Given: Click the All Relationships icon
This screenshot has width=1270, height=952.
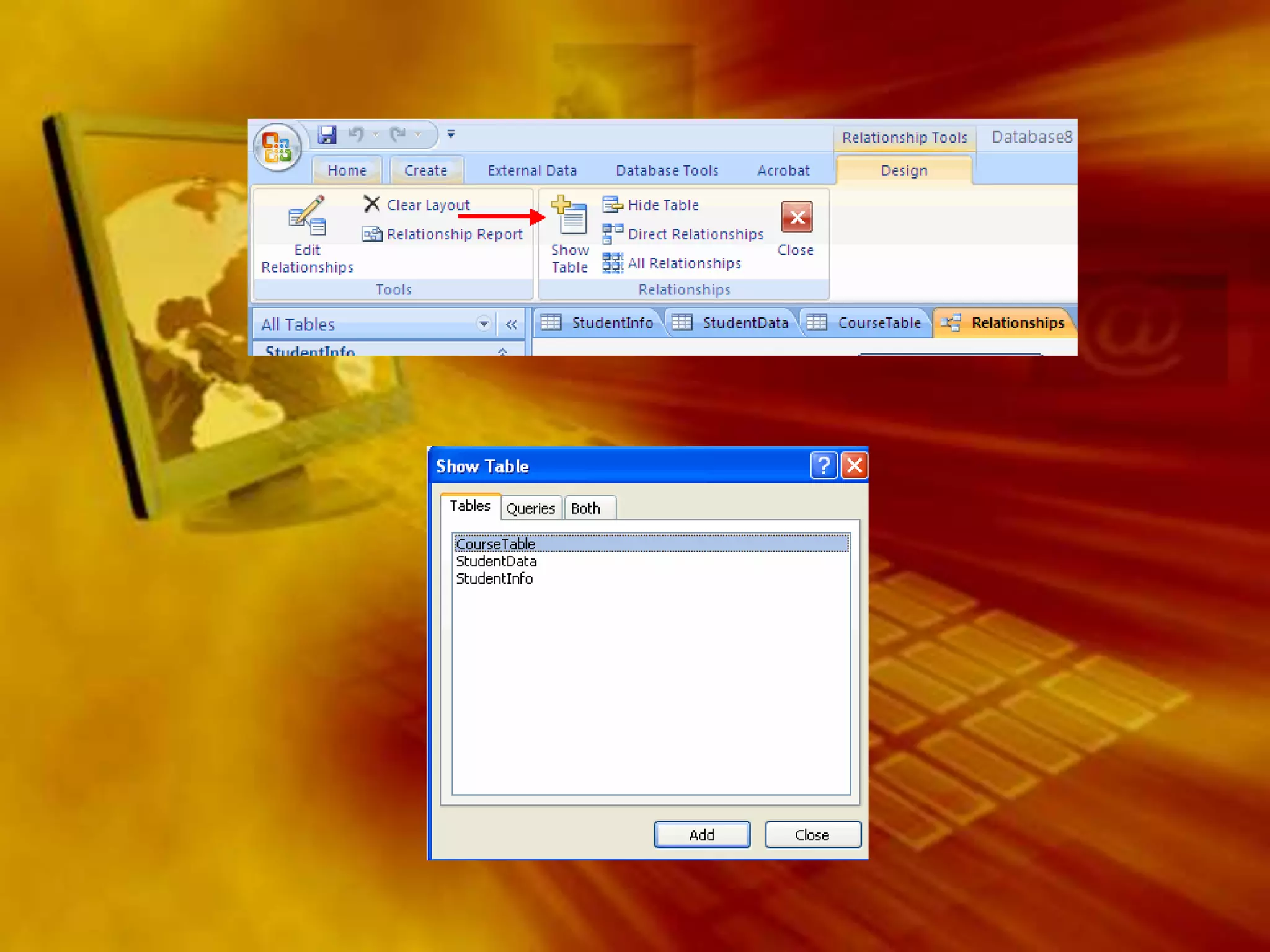Looking at the screenshot, I should (612, 263).
